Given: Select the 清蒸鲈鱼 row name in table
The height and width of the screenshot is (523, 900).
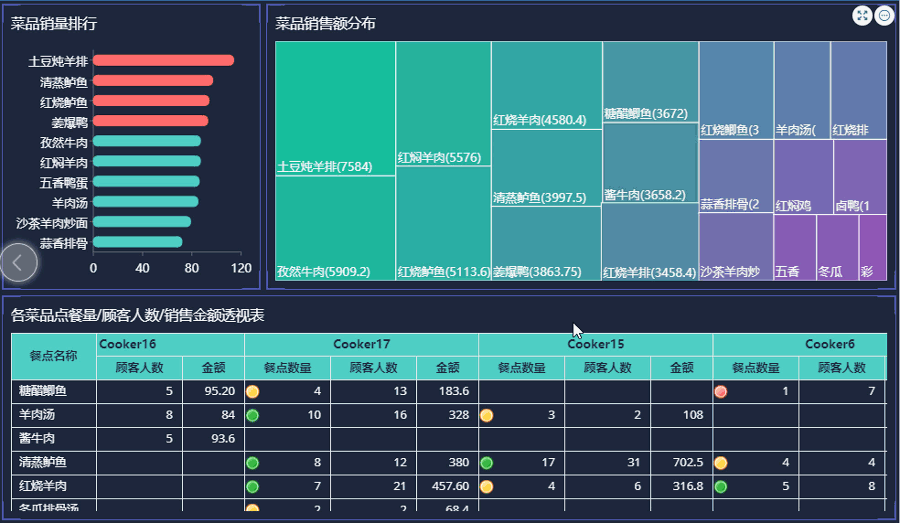Looking at the screenshot, I should pos(42,463).
